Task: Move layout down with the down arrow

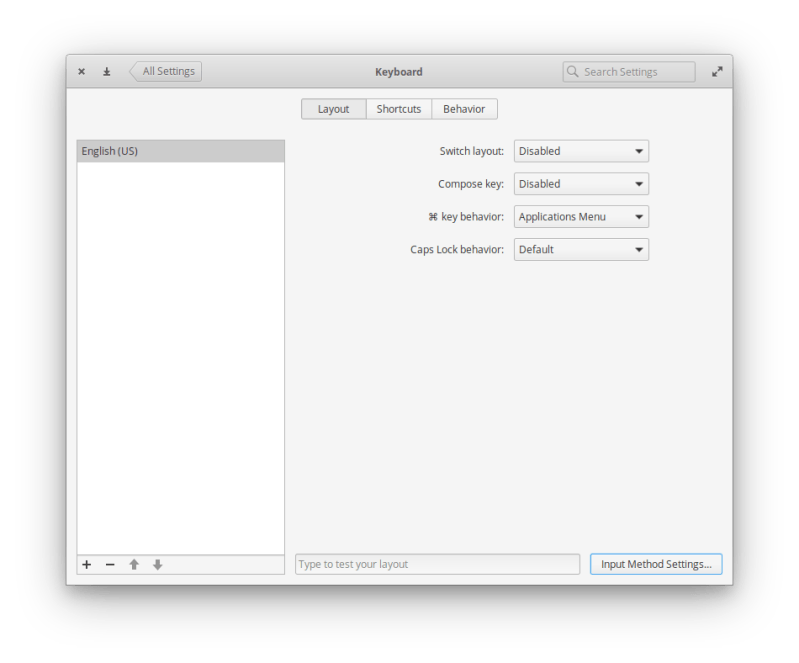Action: [157, 565]
